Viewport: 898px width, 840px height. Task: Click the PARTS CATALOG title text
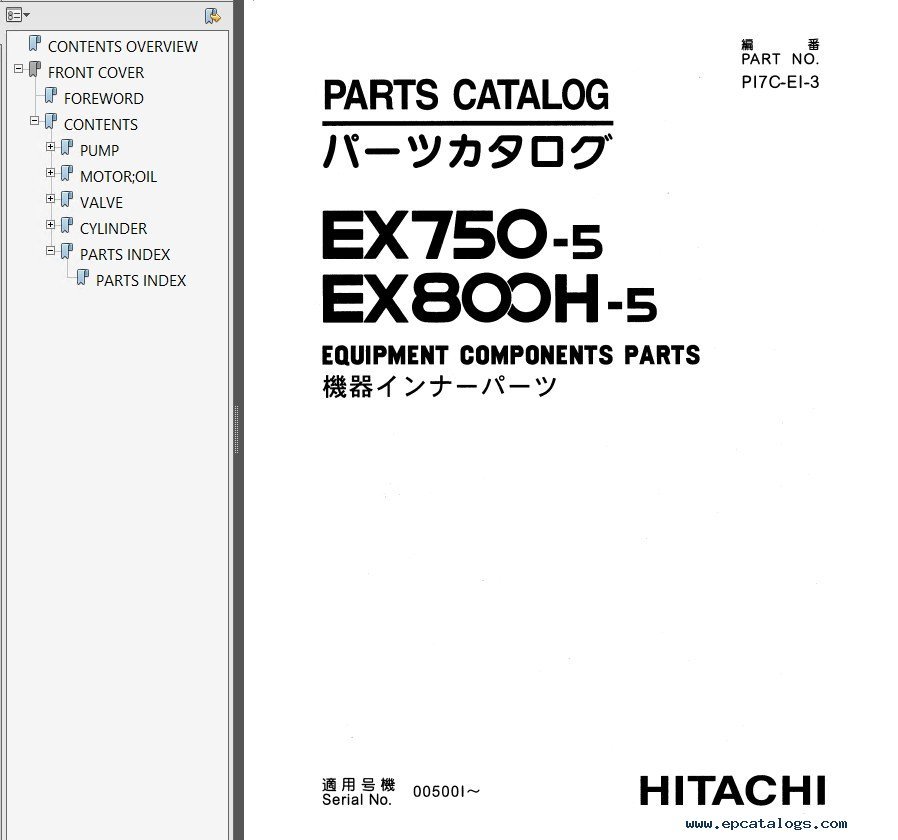[466, 95]
